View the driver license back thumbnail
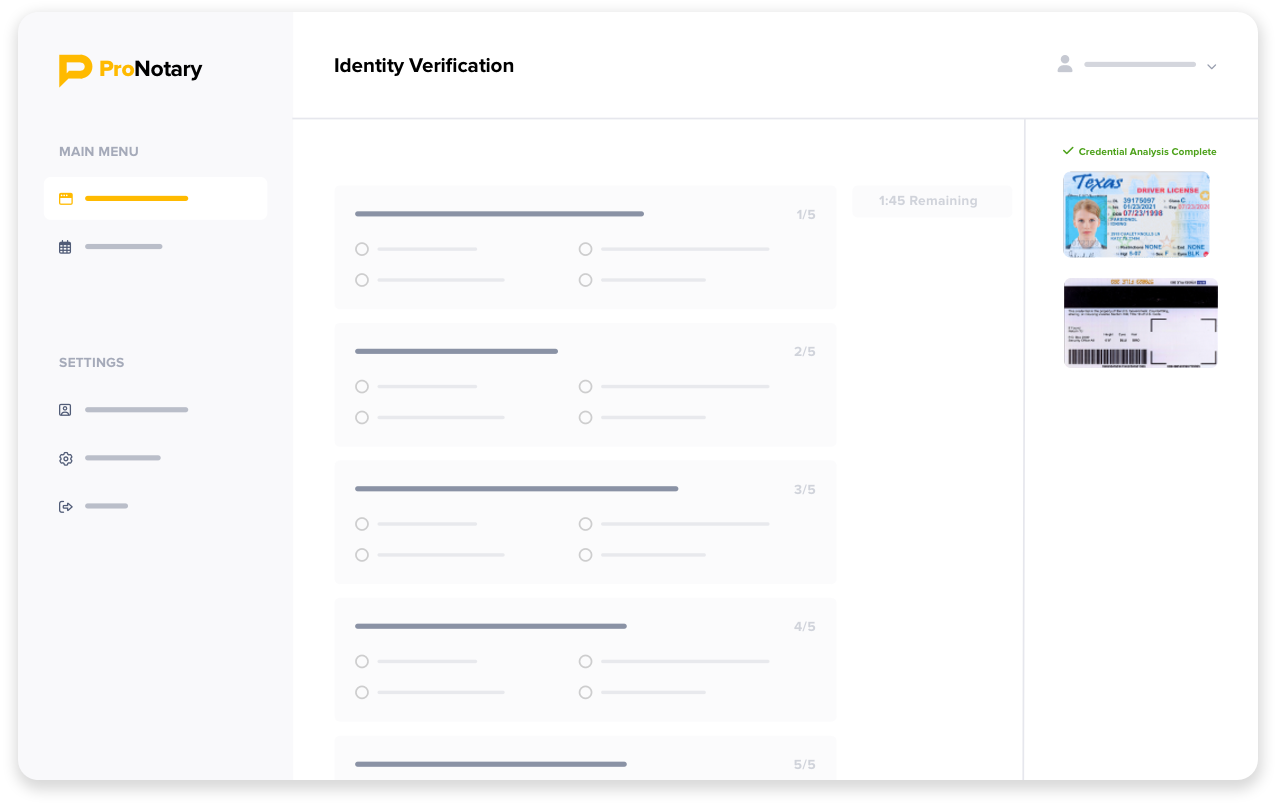Image resolution: width=1276 pixels, height=804 pixels. [1140, 323]
